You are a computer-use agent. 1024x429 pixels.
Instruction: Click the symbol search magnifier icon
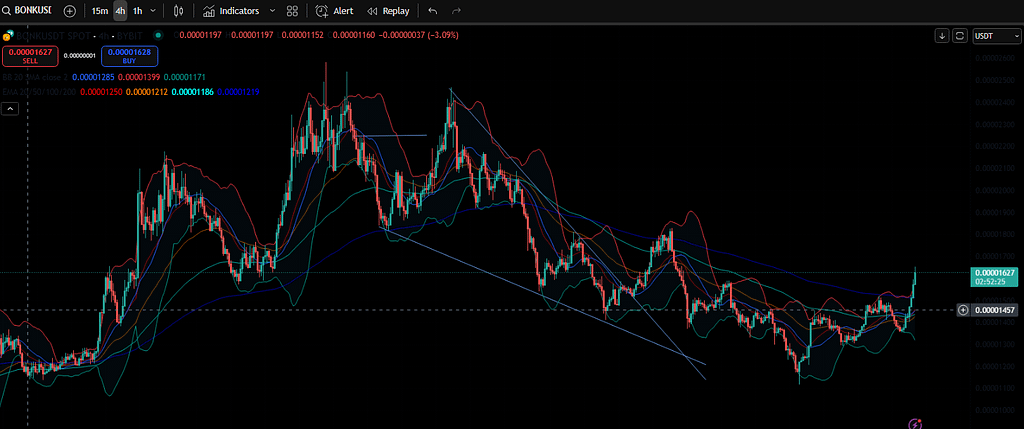coord(7,11)
